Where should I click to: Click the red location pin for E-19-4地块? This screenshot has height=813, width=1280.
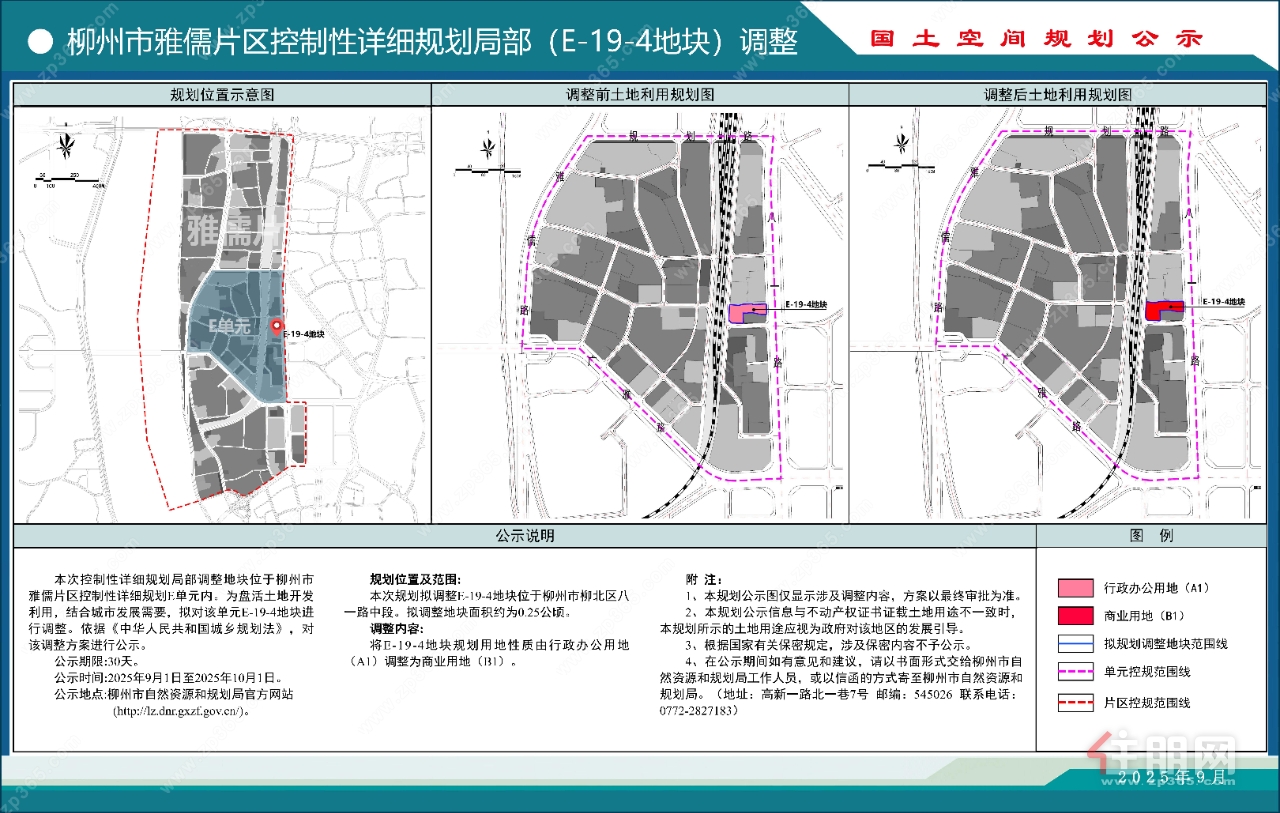pos(275,326)
